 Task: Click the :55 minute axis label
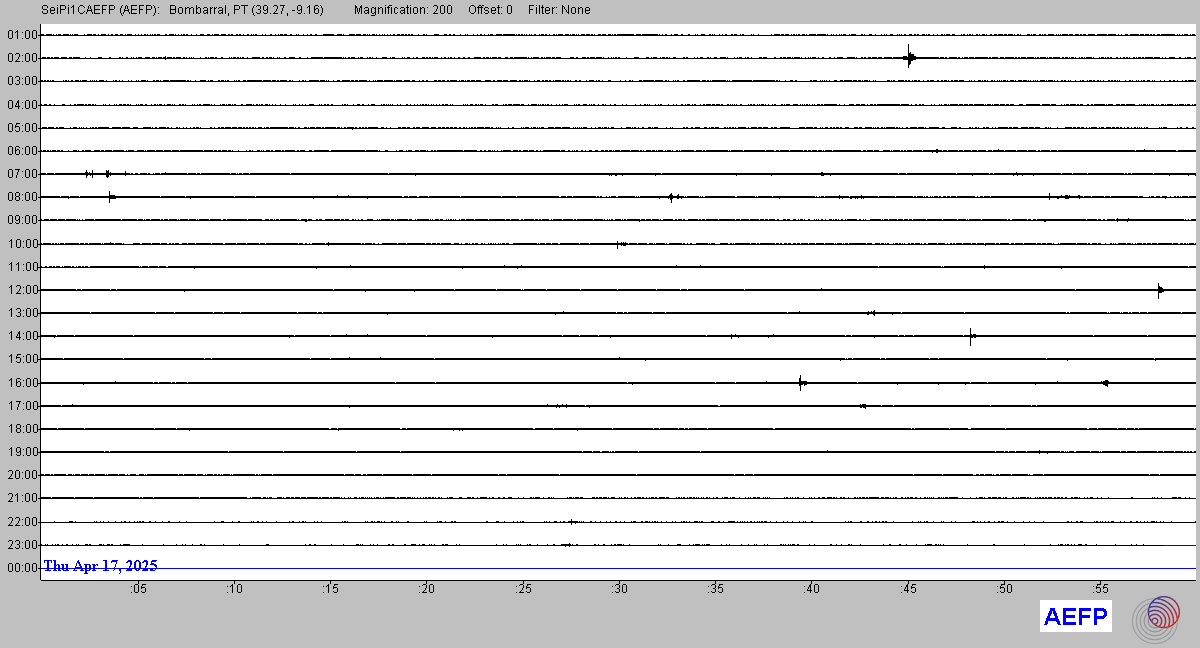(1100, 590)
